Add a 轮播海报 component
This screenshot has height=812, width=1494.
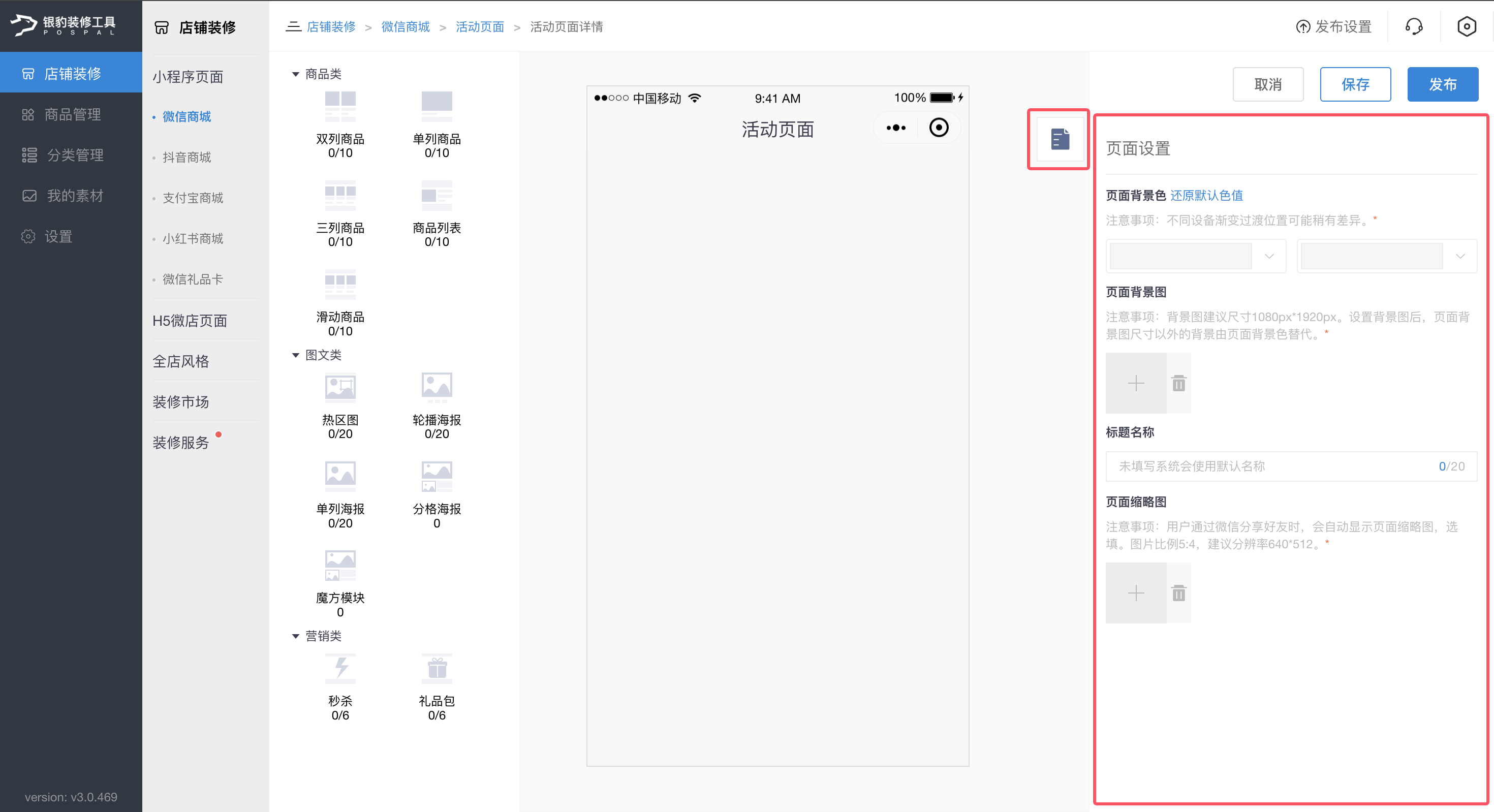436,405
